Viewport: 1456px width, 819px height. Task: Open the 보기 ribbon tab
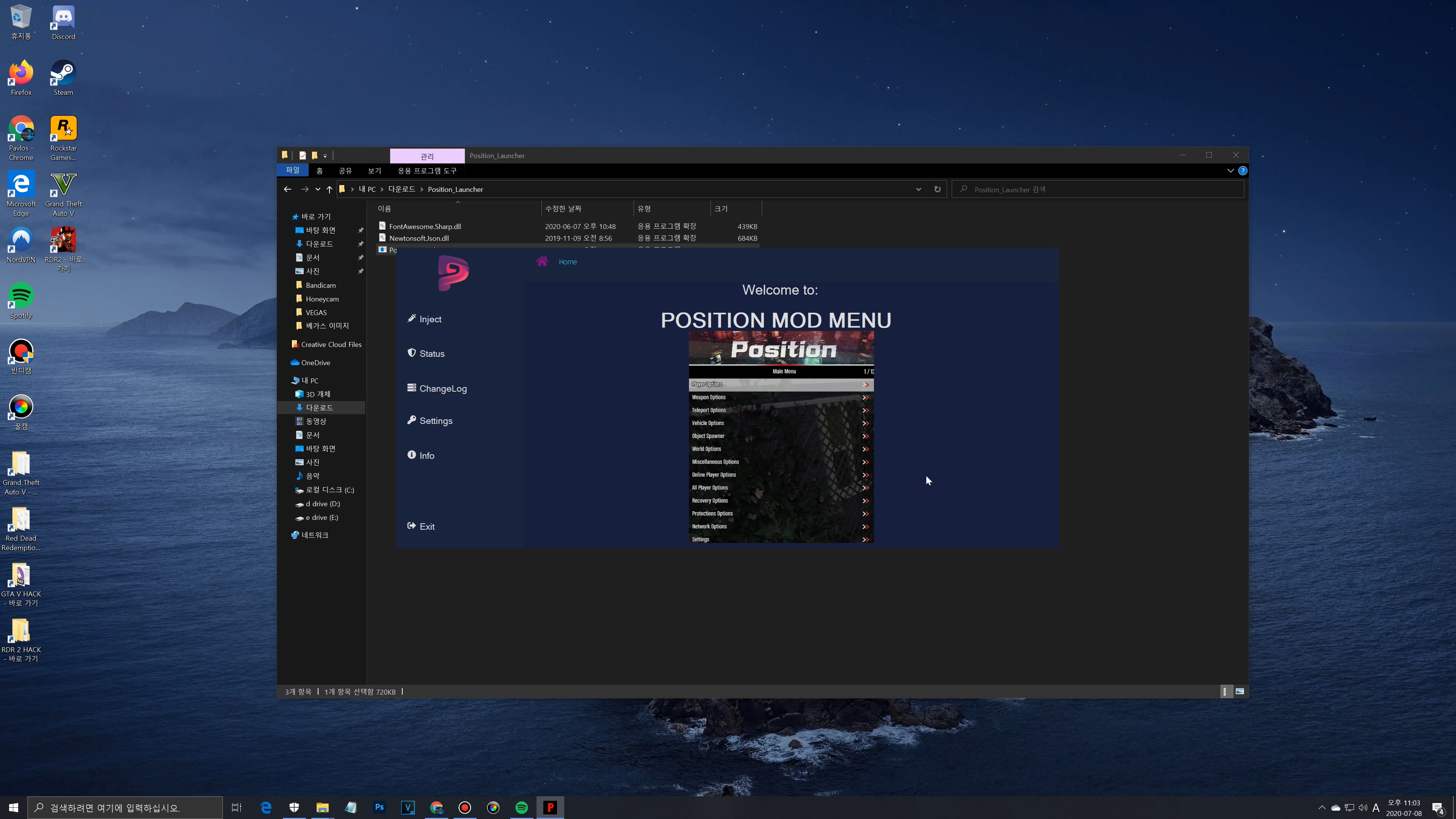click(374, 171)
